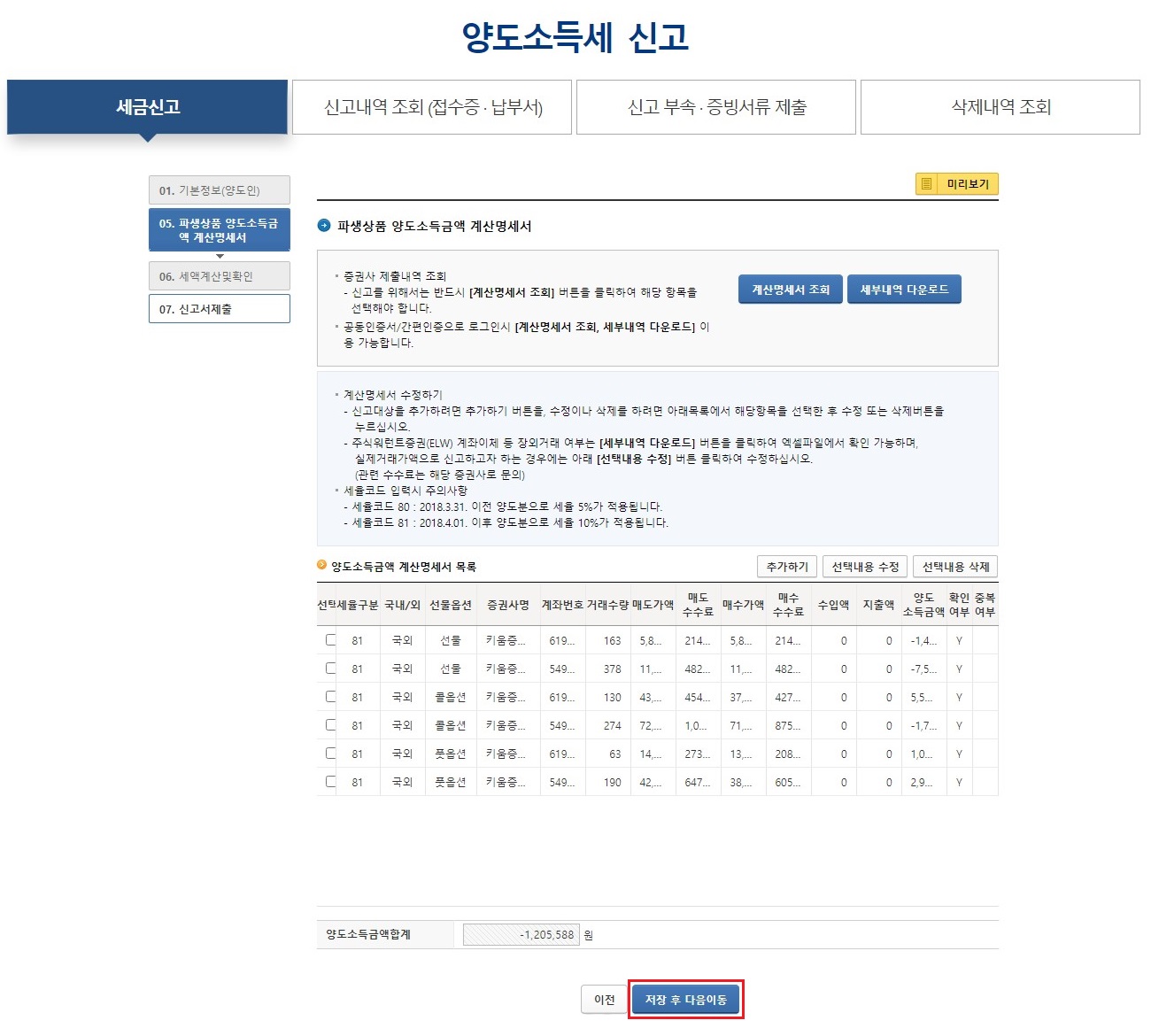Click the 지출액 column header

(878, 605)
